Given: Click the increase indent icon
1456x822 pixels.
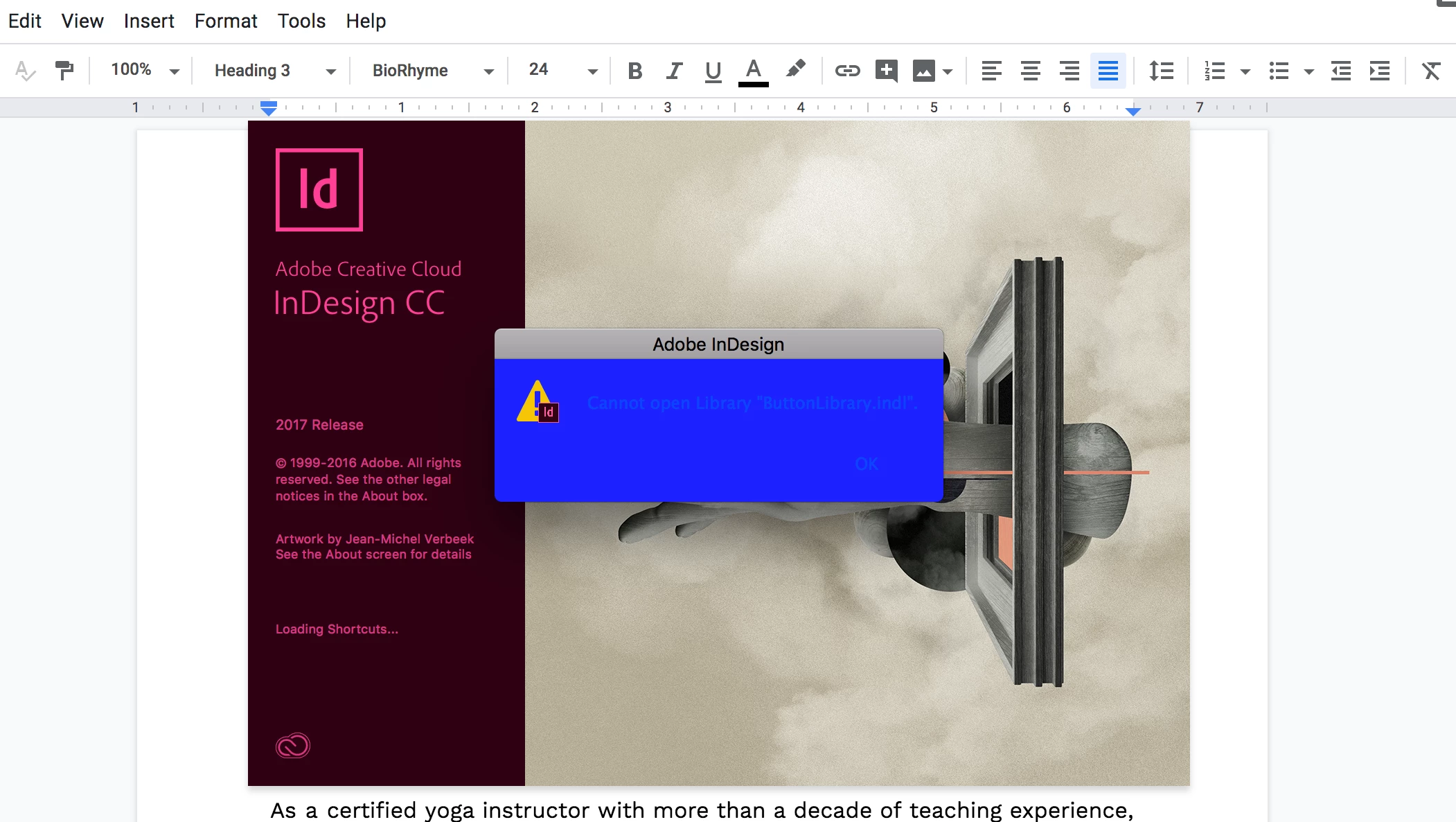Looking at the screenshot, I should (1379, 71).
